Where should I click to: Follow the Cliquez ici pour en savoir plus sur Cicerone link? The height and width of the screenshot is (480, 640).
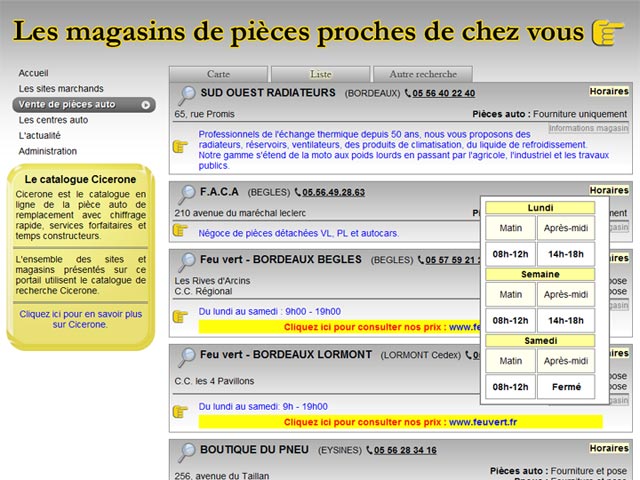click(x=80, y=319)
